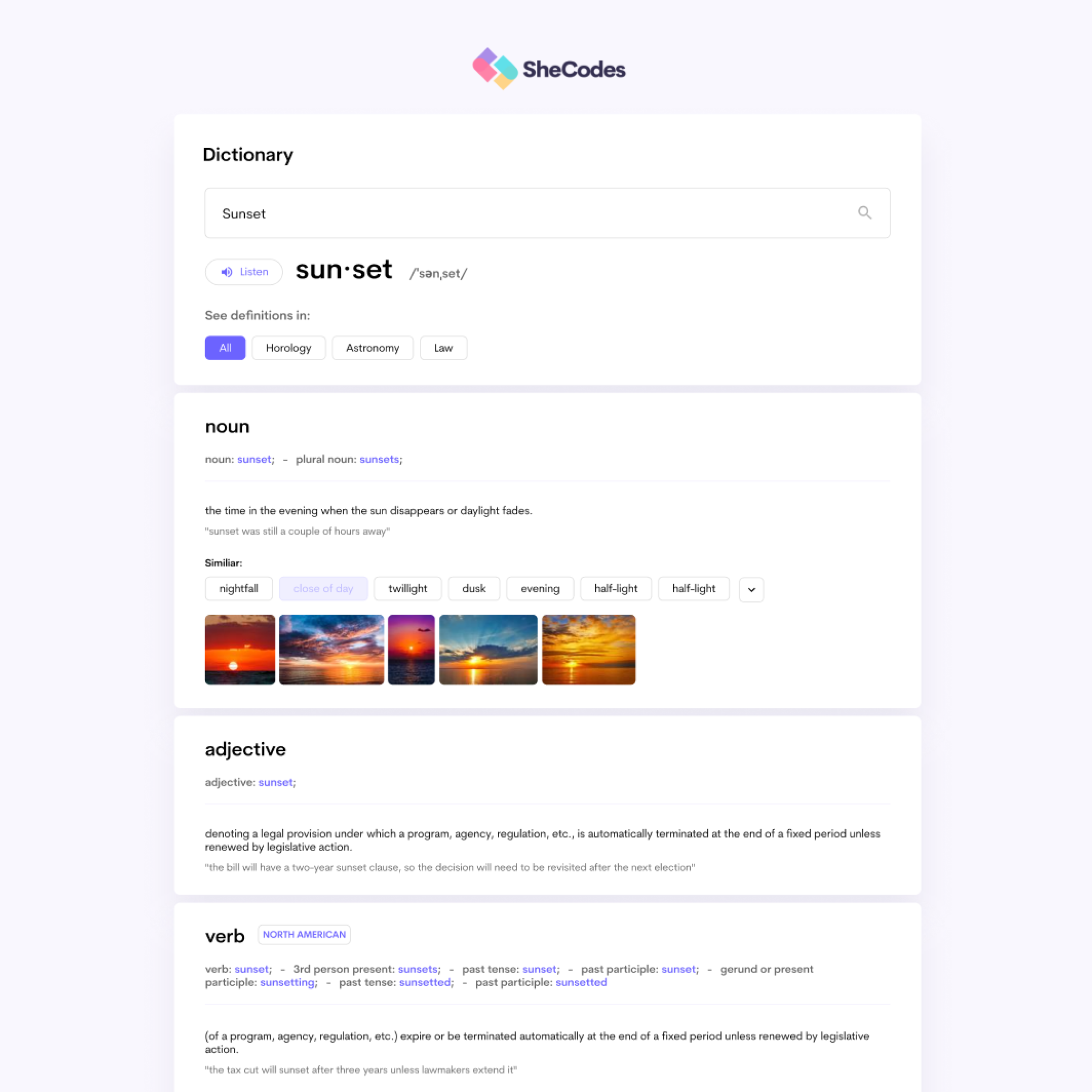
Task: Click the close of day similar word chip
Action: click(323, 588)
